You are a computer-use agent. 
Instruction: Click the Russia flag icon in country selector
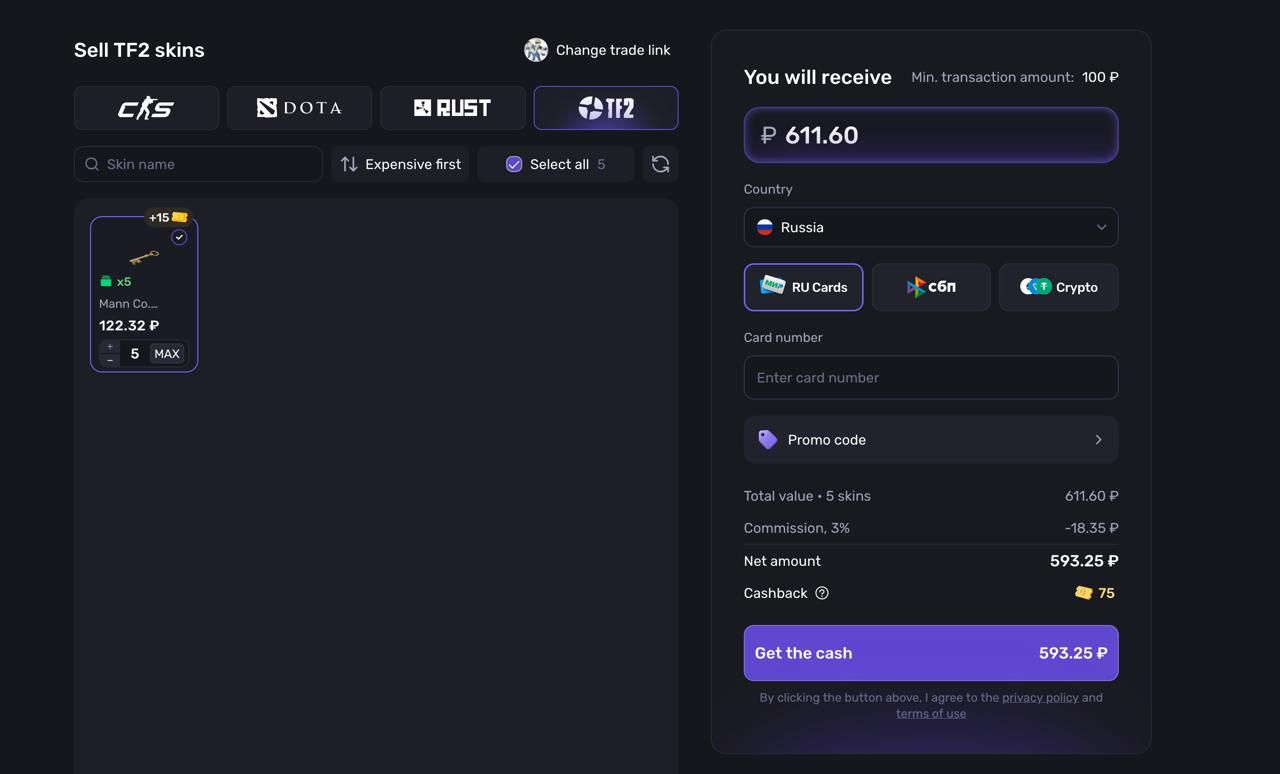point(764,226)
